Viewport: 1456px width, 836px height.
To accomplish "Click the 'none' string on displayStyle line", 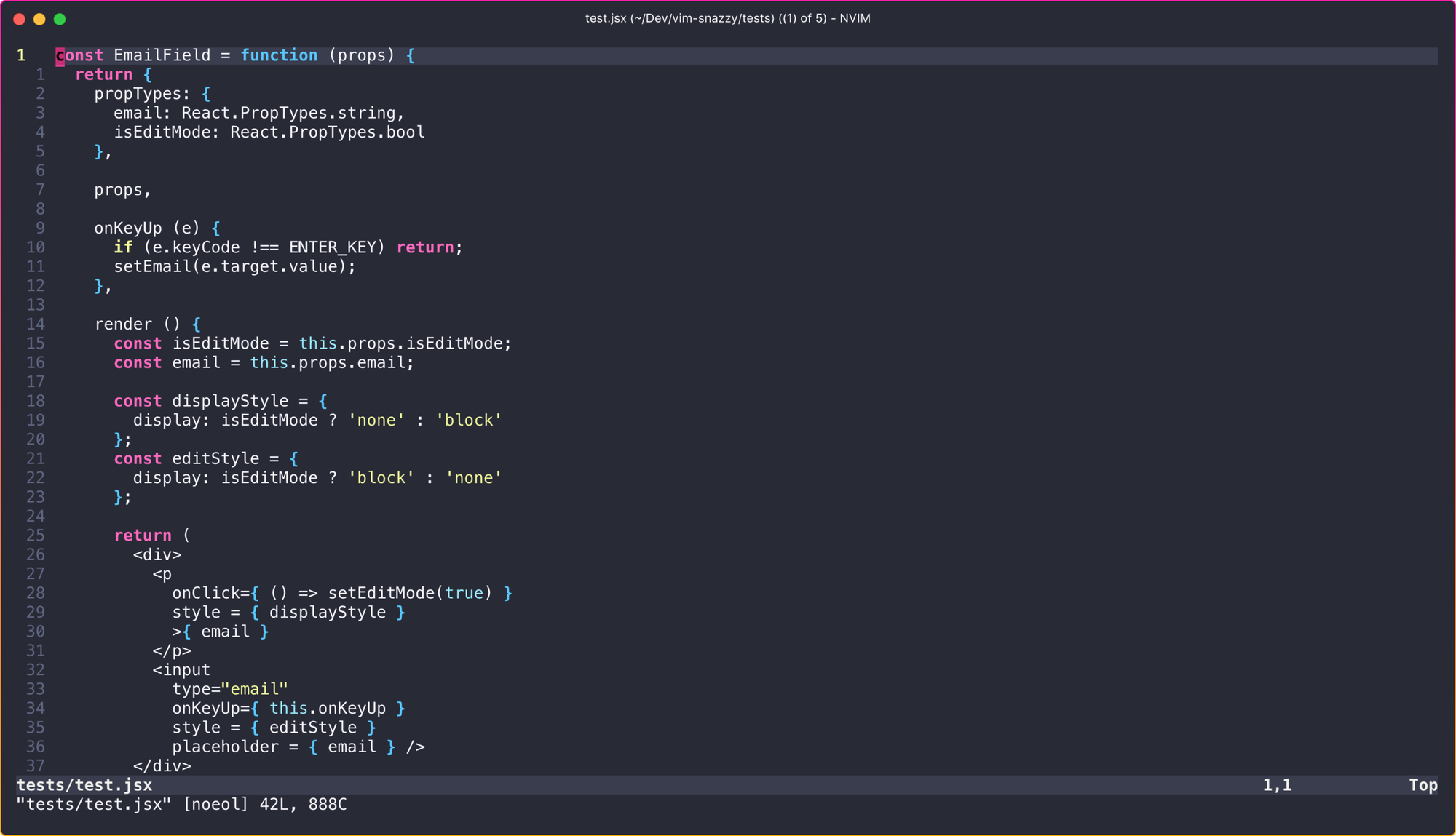I will [376, 421].
